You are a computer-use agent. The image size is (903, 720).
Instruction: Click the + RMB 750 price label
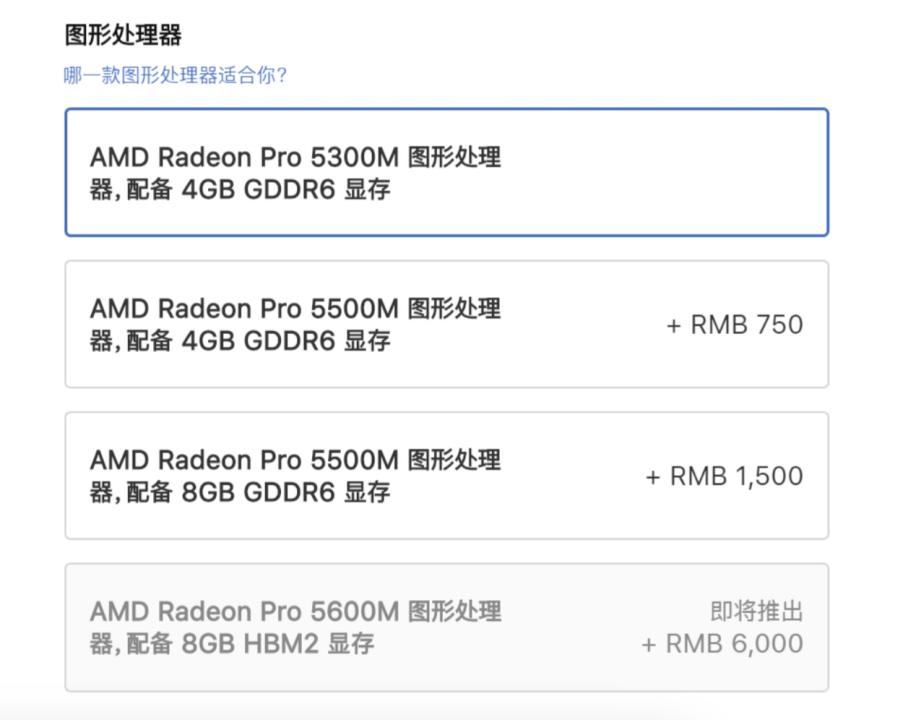(735, 325)
